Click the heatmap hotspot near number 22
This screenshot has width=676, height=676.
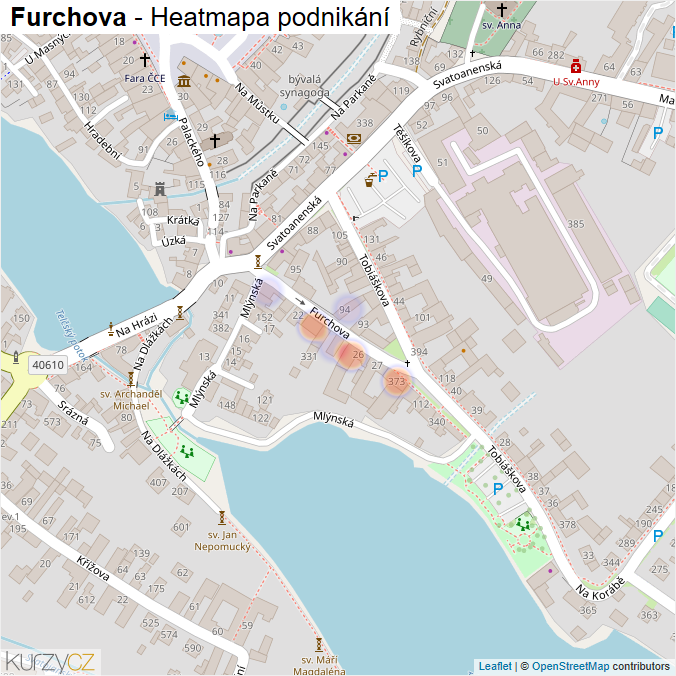click(313, 326)
